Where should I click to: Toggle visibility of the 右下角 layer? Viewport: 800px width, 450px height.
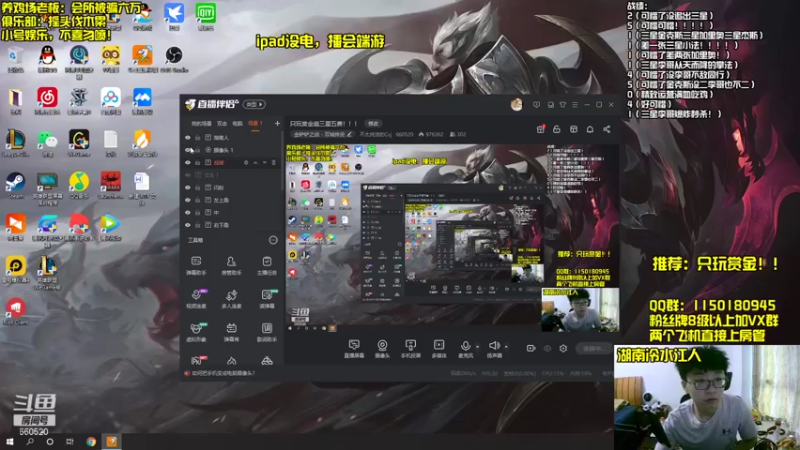click(188, 225)
